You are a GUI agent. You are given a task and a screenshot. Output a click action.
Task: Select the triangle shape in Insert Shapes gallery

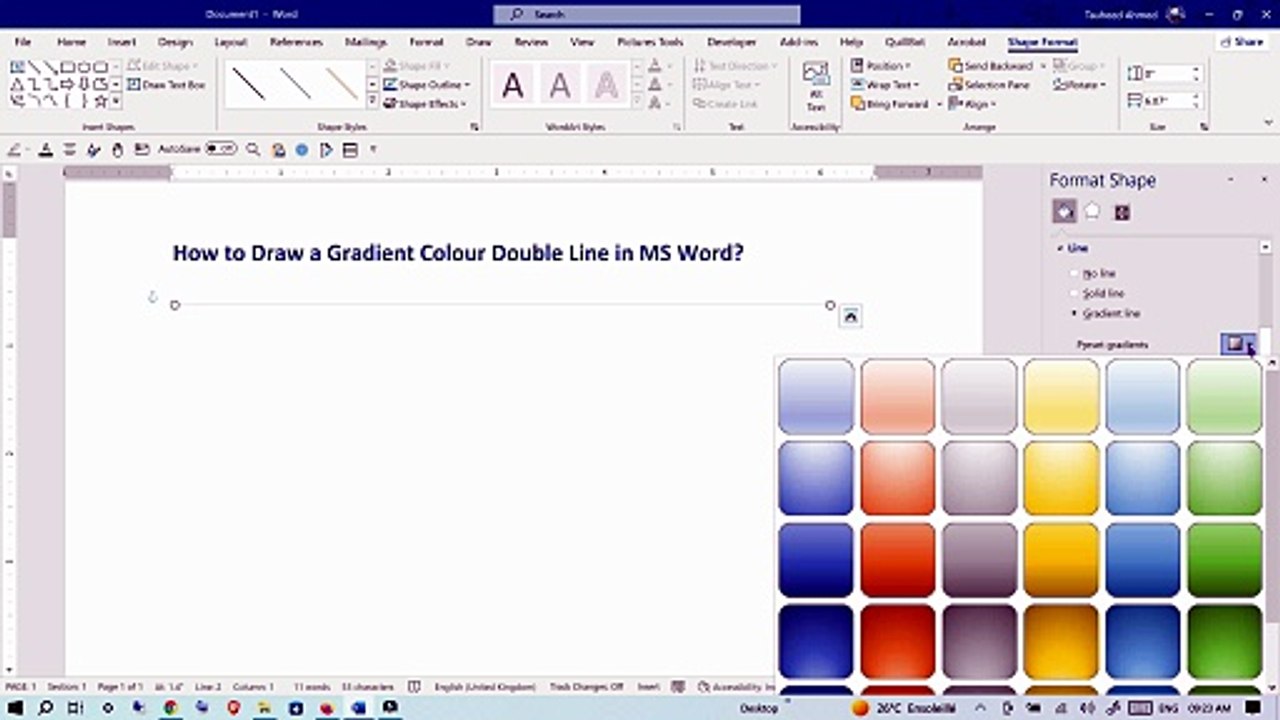(x=17, y=84)
